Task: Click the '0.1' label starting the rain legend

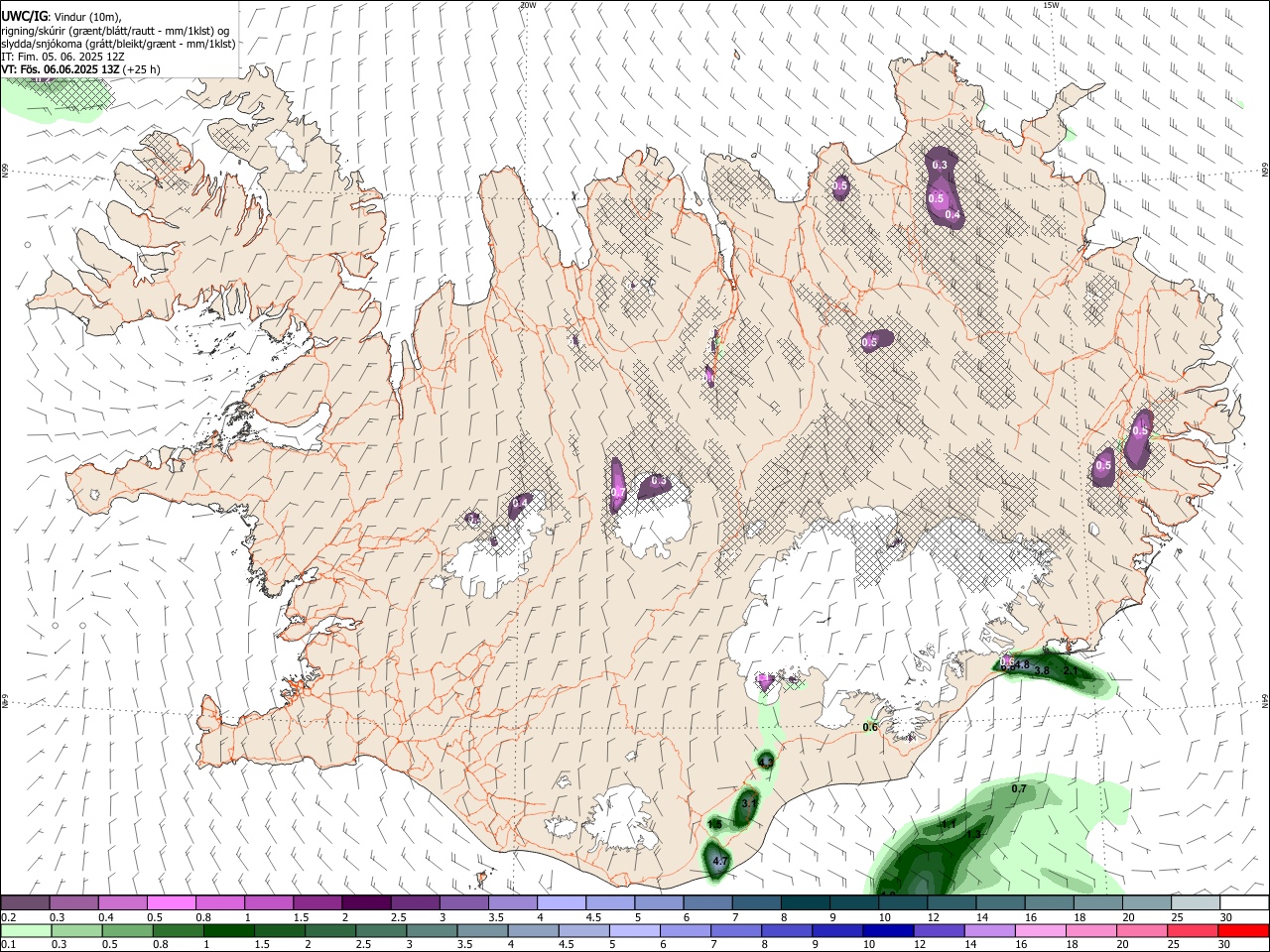Action: tap(8, 945)
